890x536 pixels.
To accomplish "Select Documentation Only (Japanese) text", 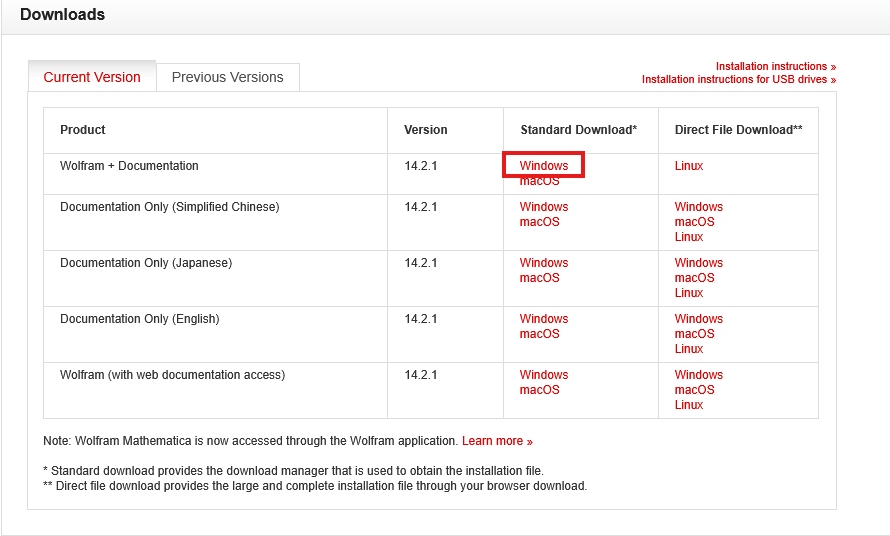I will coord(146,263).
